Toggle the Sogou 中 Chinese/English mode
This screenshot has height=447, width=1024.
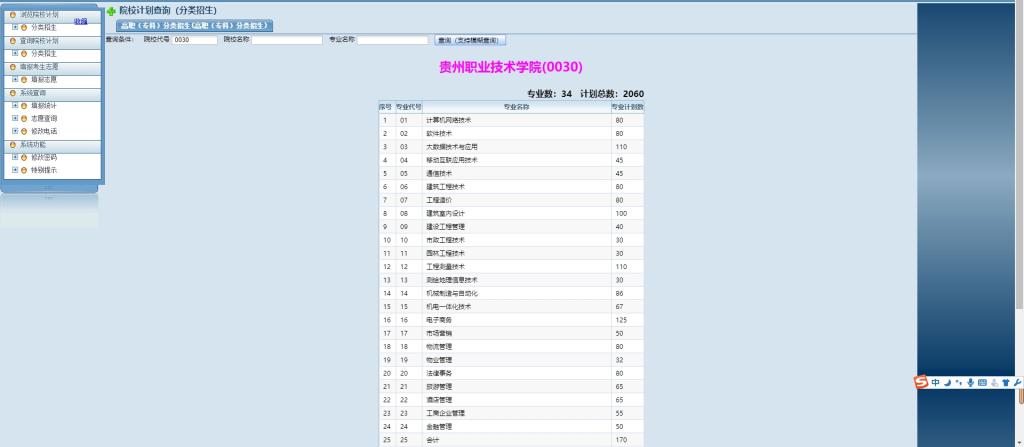pyautogui.click(x=935, y=382)
